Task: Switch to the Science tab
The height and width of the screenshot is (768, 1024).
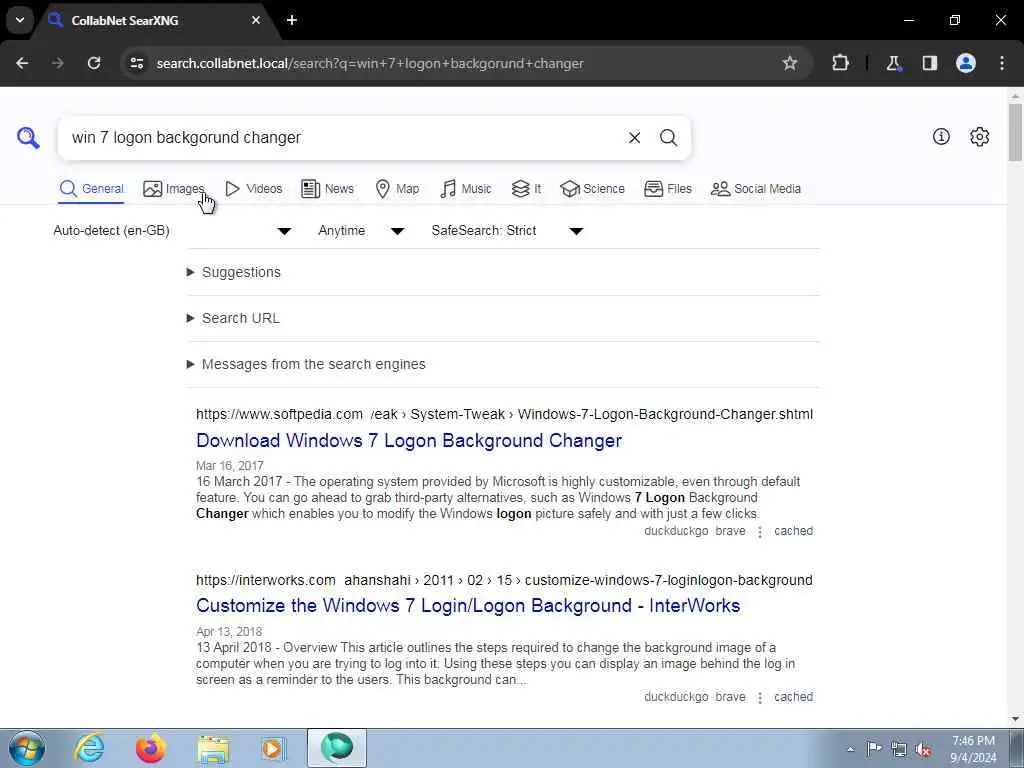Action: click(592, 189)
